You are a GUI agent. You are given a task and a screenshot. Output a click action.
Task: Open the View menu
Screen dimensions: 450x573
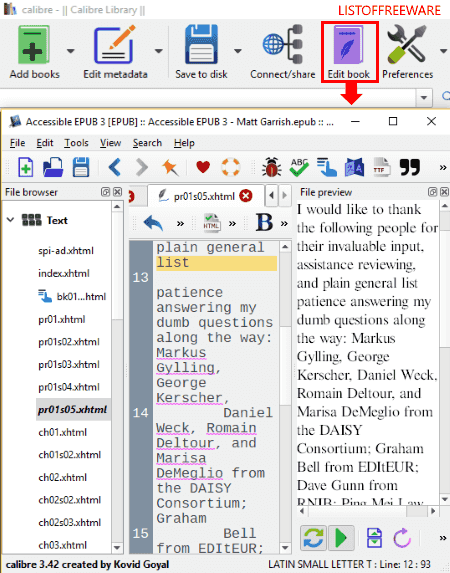click(x=110, y=143)
